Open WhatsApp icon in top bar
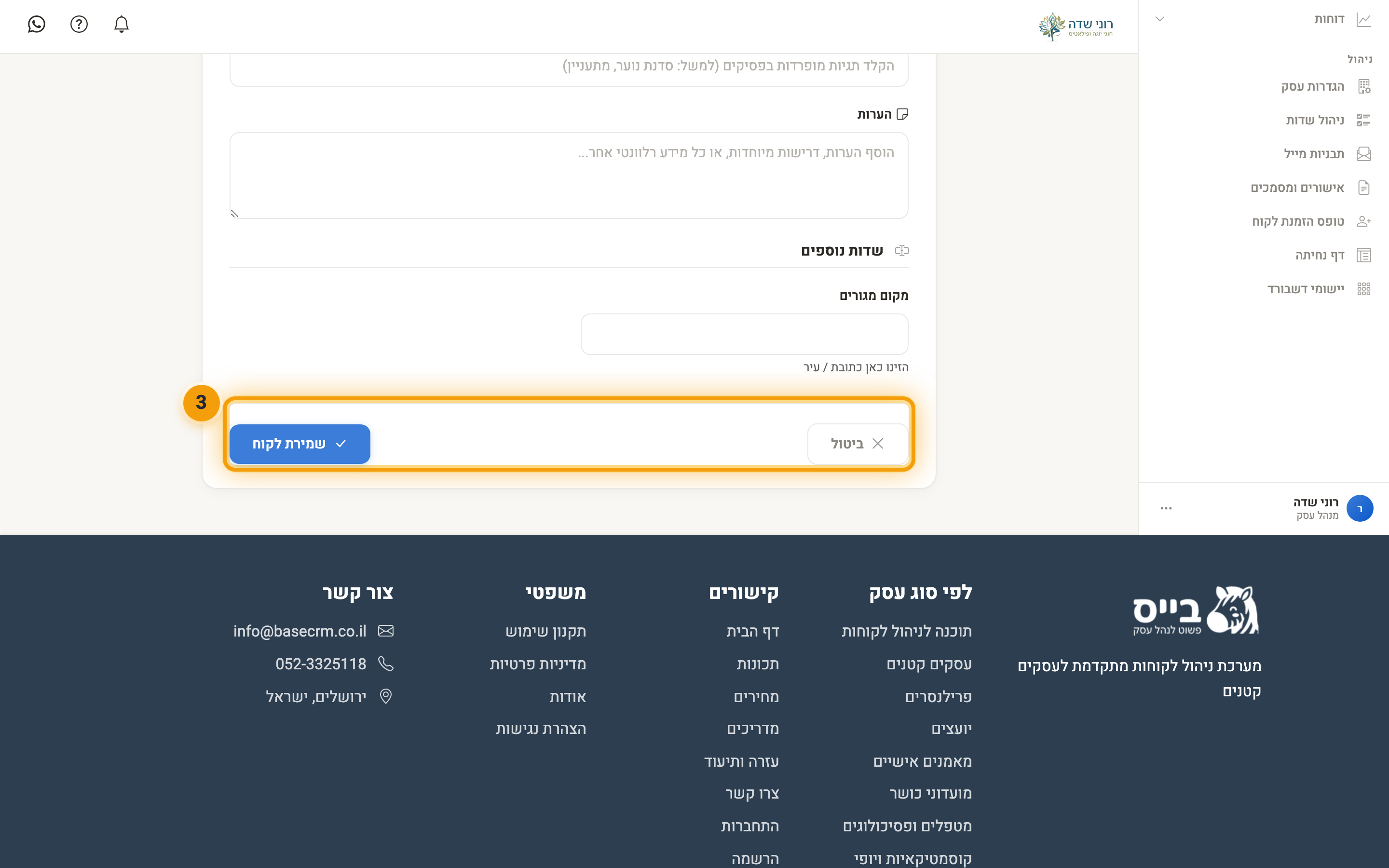Image resolution: width=1389 pixels, height=868 pixels. [36, 24]
